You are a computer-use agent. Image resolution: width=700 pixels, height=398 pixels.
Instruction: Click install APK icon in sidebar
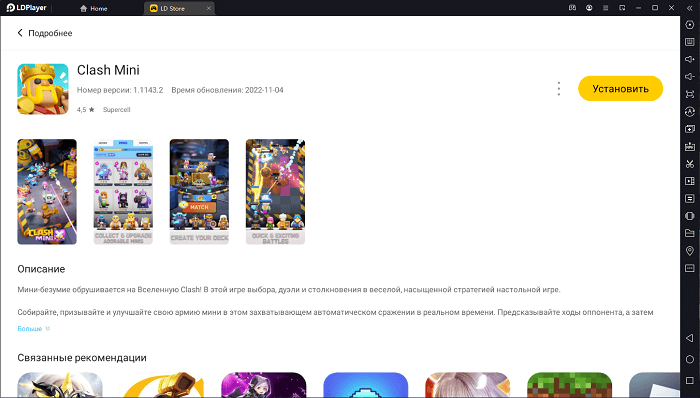[x=690, y=146]
